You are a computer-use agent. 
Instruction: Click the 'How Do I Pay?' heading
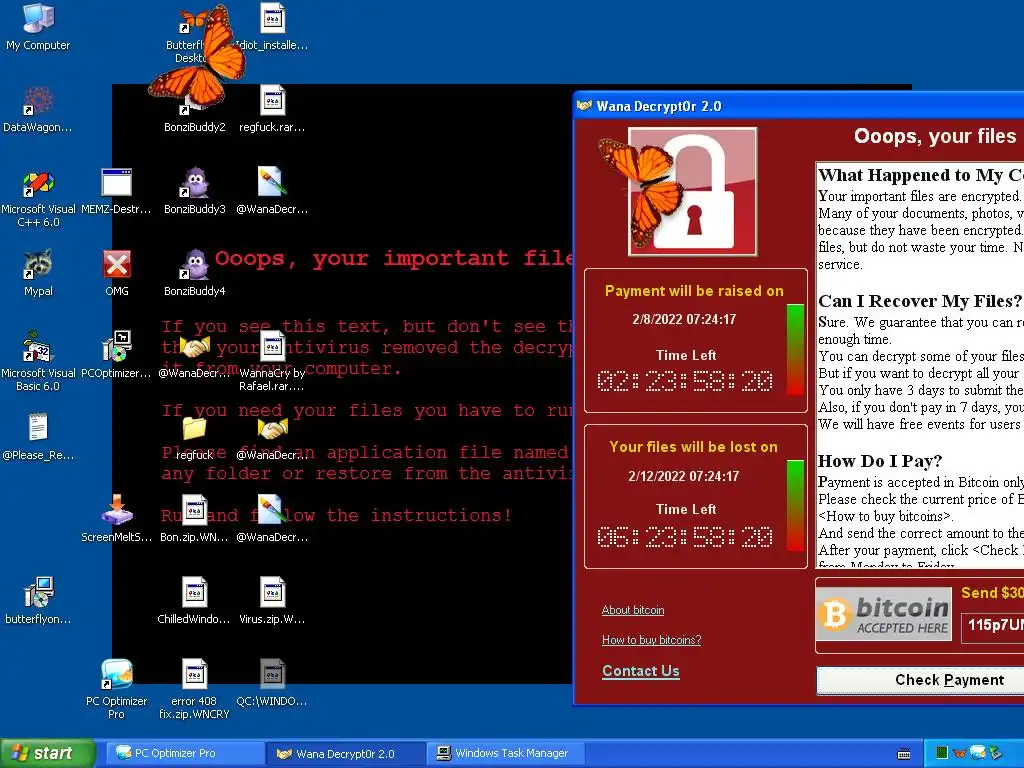pos(880,461)
